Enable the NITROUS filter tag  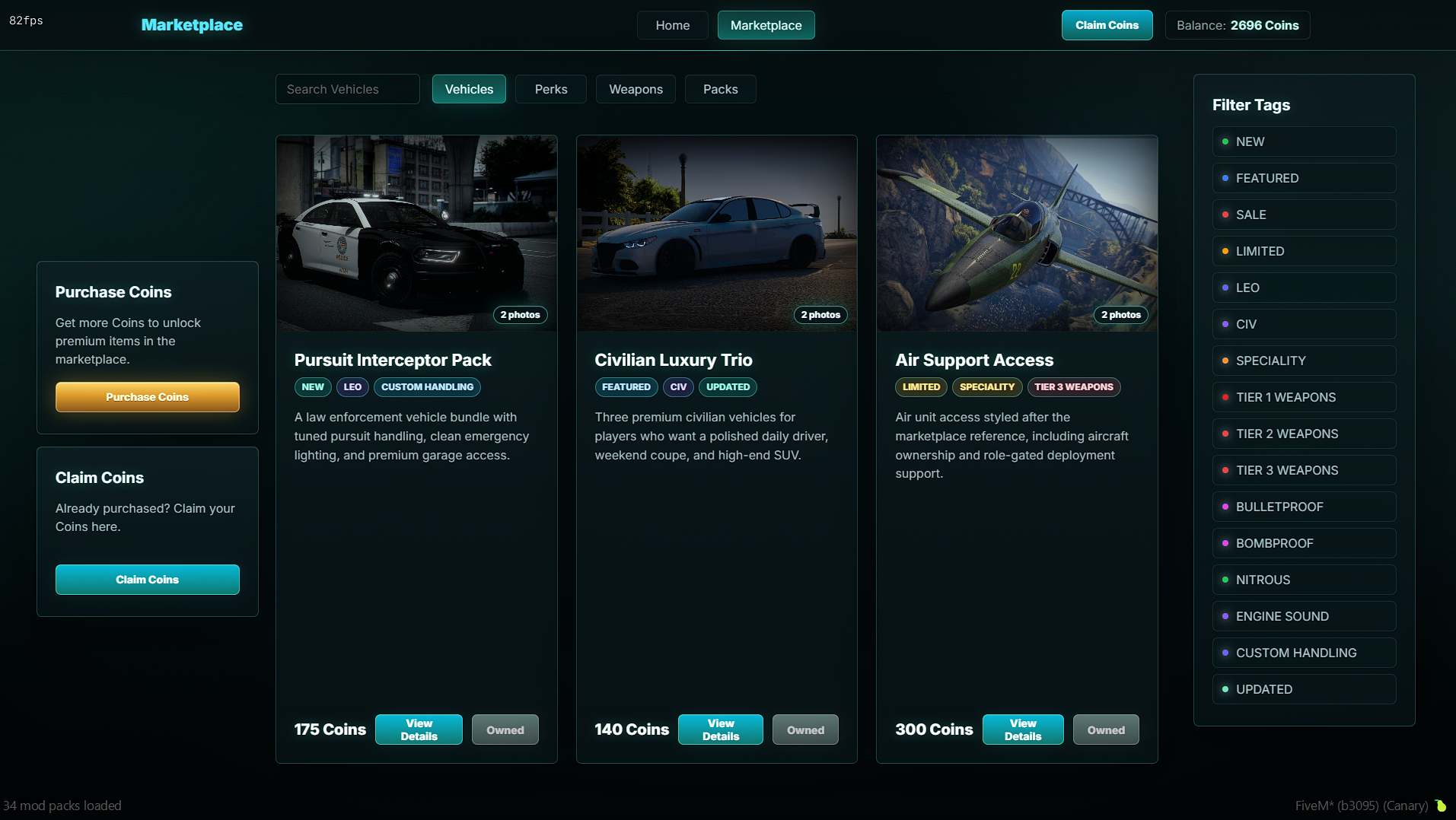pyautogui.click(x=1304, y=580)
